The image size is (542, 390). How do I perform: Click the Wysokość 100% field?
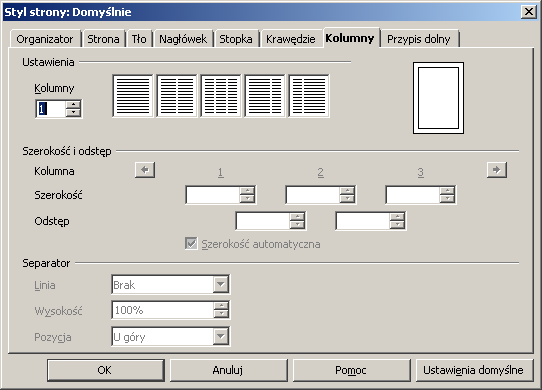163,310
